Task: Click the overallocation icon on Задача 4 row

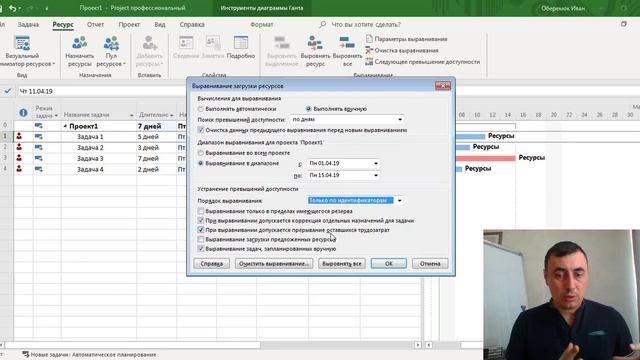Action: pos(19,169)
